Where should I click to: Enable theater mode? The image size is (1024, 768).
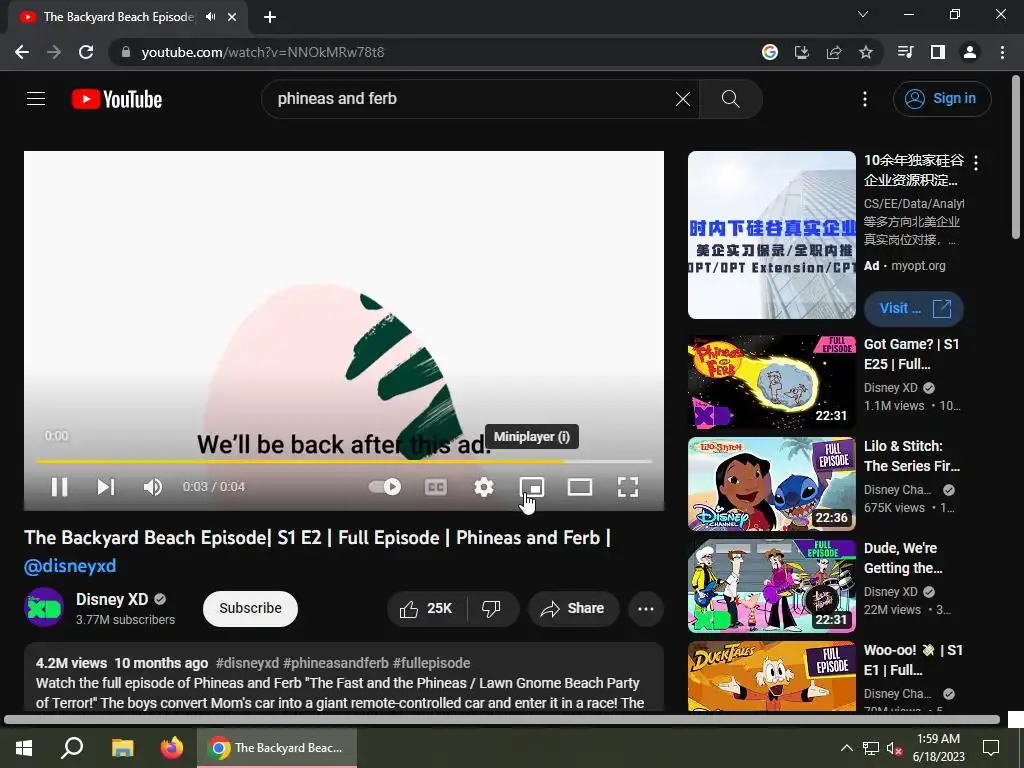579,487
